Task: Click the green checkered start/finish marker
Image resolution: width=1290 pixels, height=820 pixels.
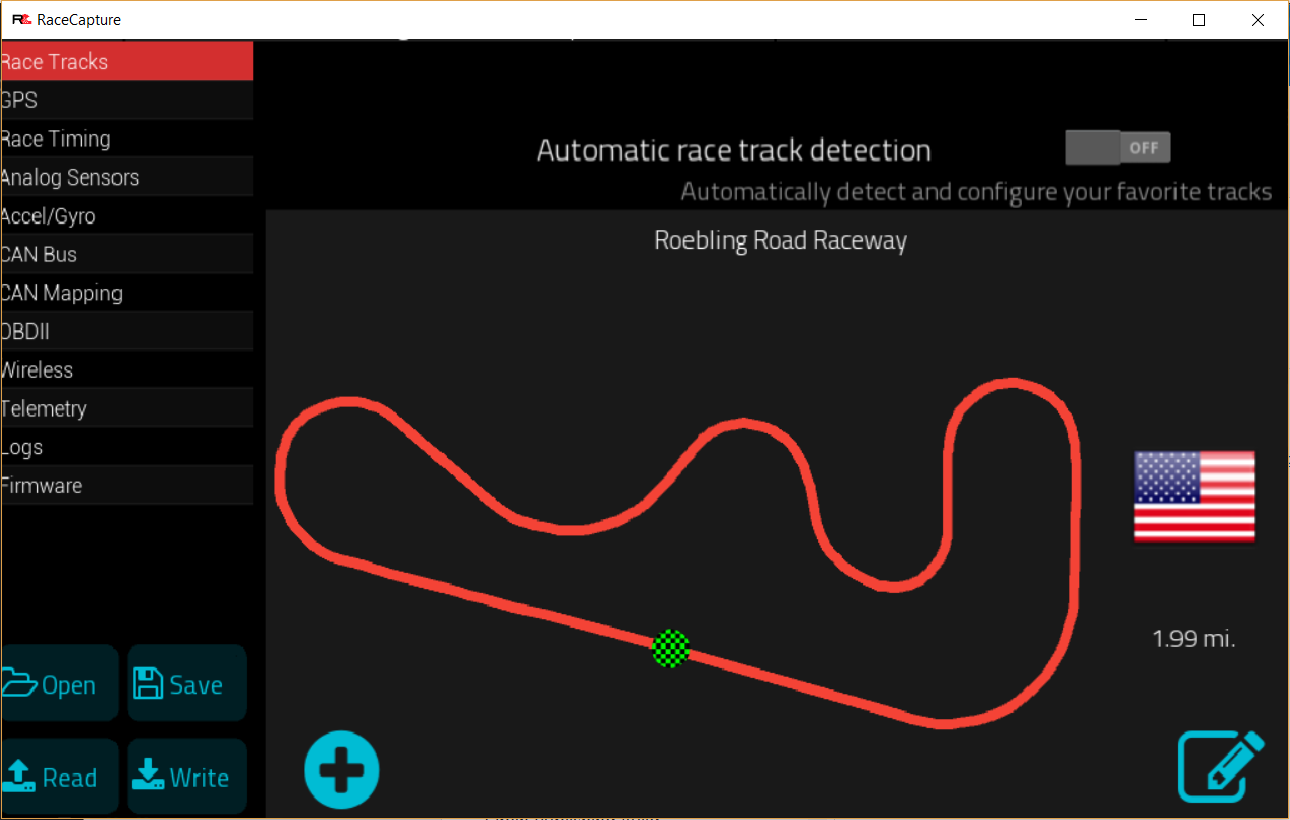Action: 671,648
